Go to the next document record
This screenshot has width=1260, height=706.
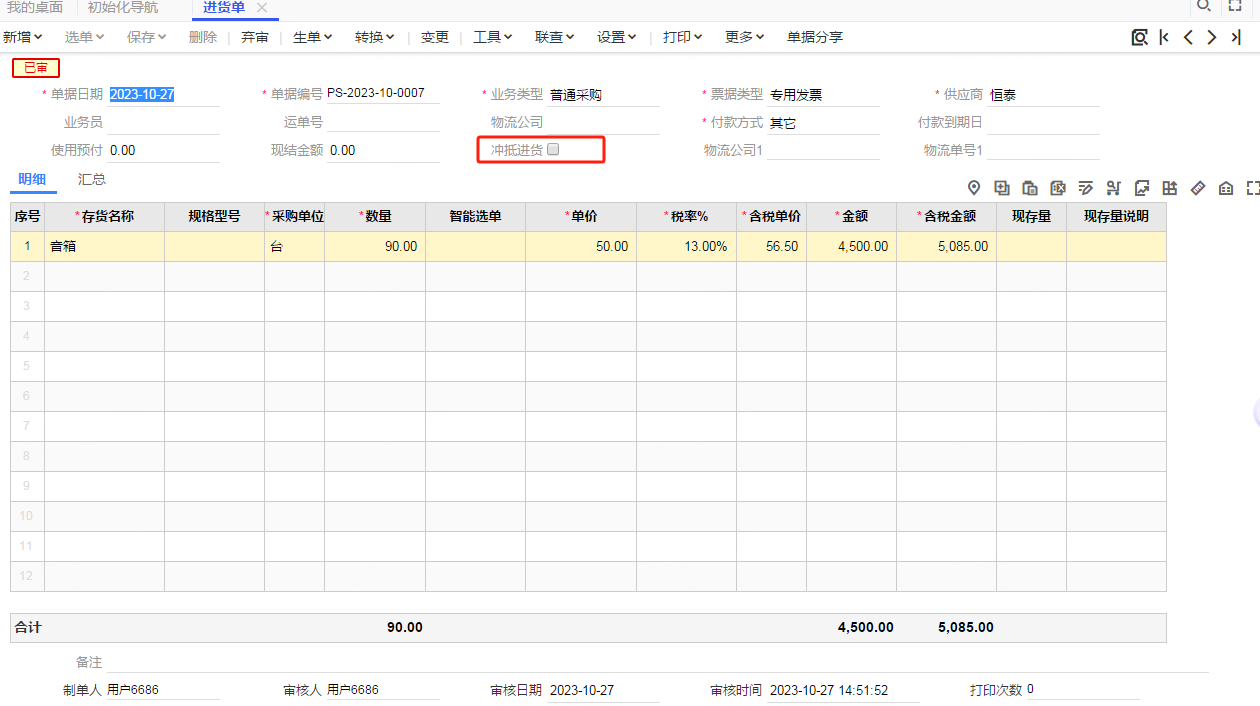pyautogui.click(x=1212, y=37)
